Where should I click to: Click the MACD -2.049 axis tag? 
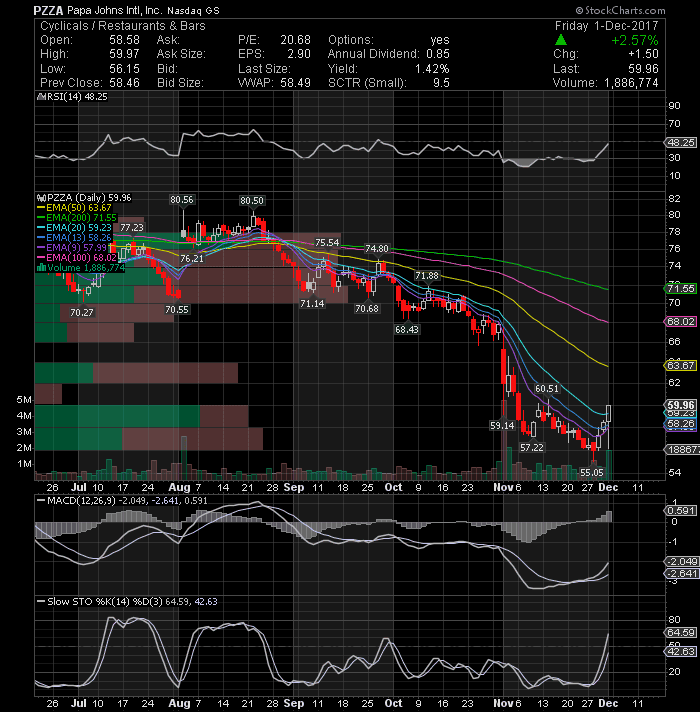click(680, 562)
